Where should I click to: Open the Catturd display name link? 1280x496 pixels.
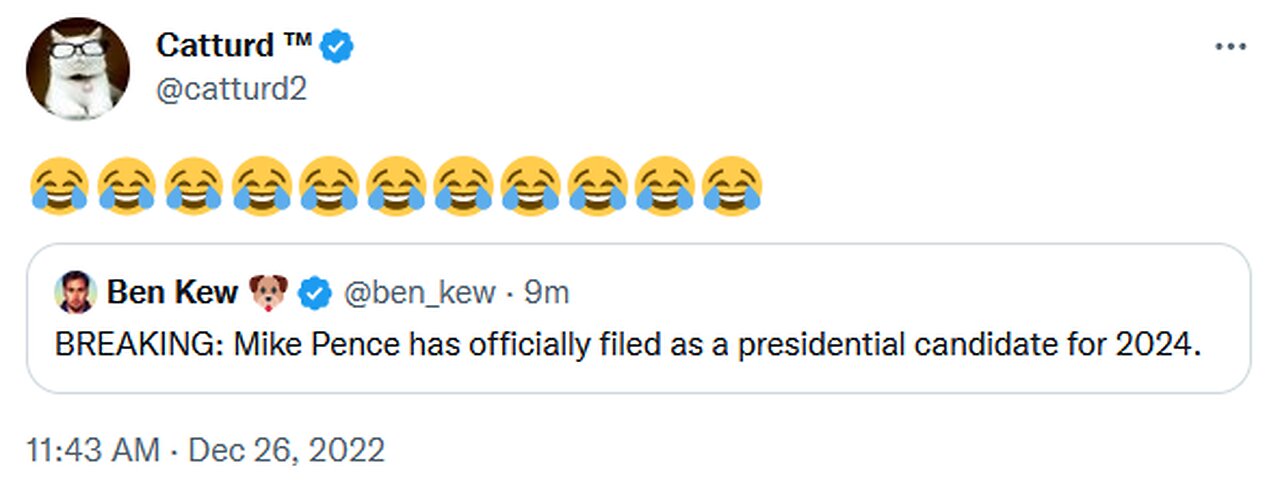[214, 46]
